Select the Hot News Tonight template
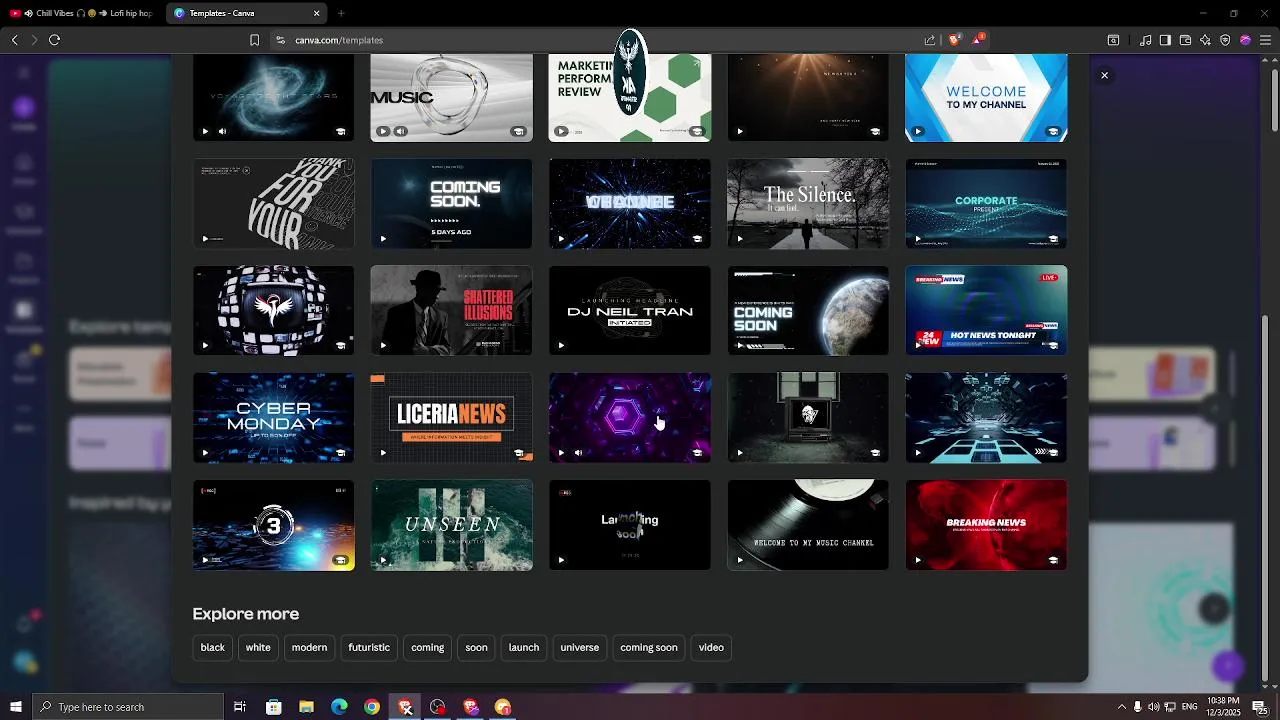The width and height of the screenshot is (1280, 720). click(986, 310)
